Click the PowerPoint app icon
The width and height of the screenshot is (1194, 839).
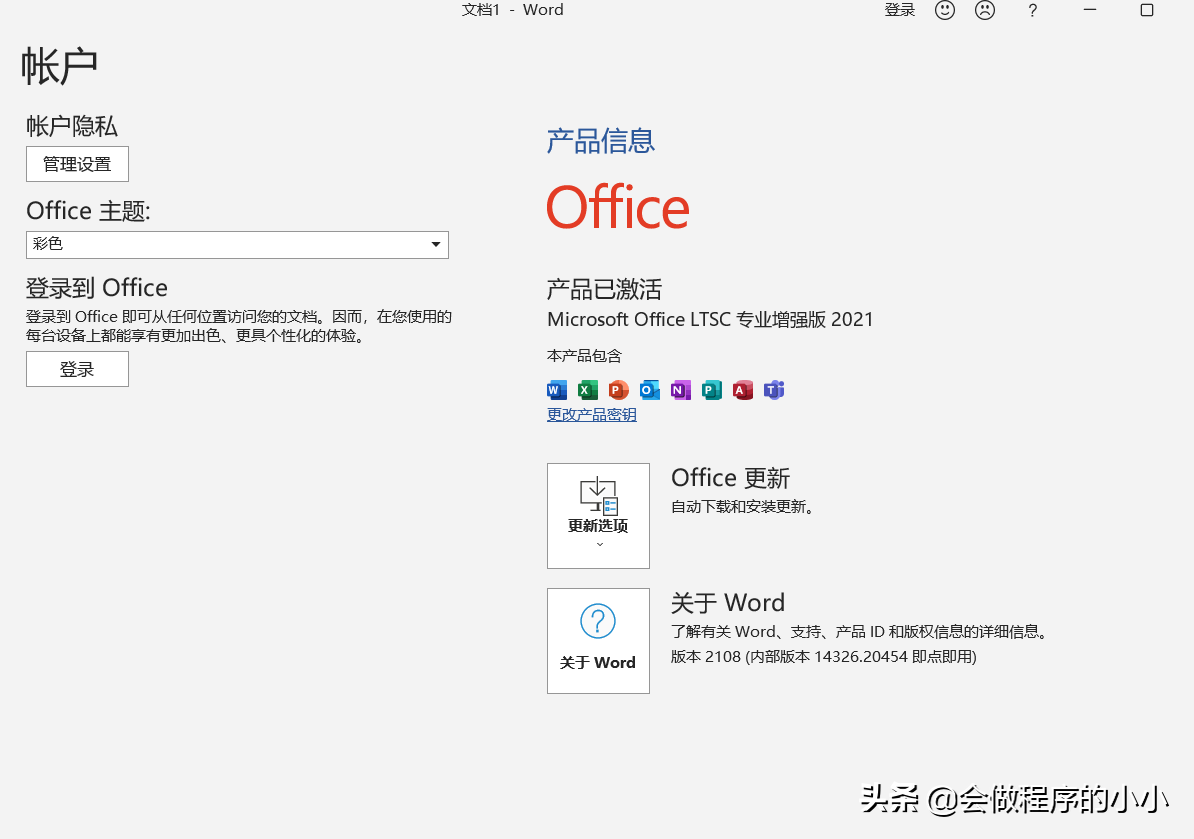coord(618,391)
